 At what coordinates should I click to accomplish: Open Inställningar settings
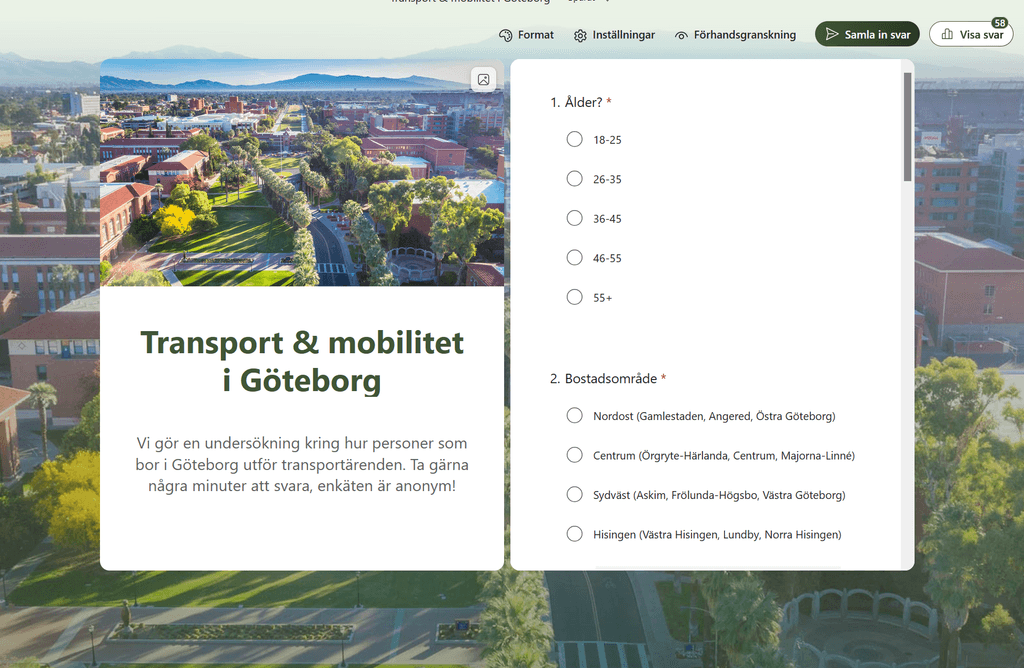click(x=614, y=35)
